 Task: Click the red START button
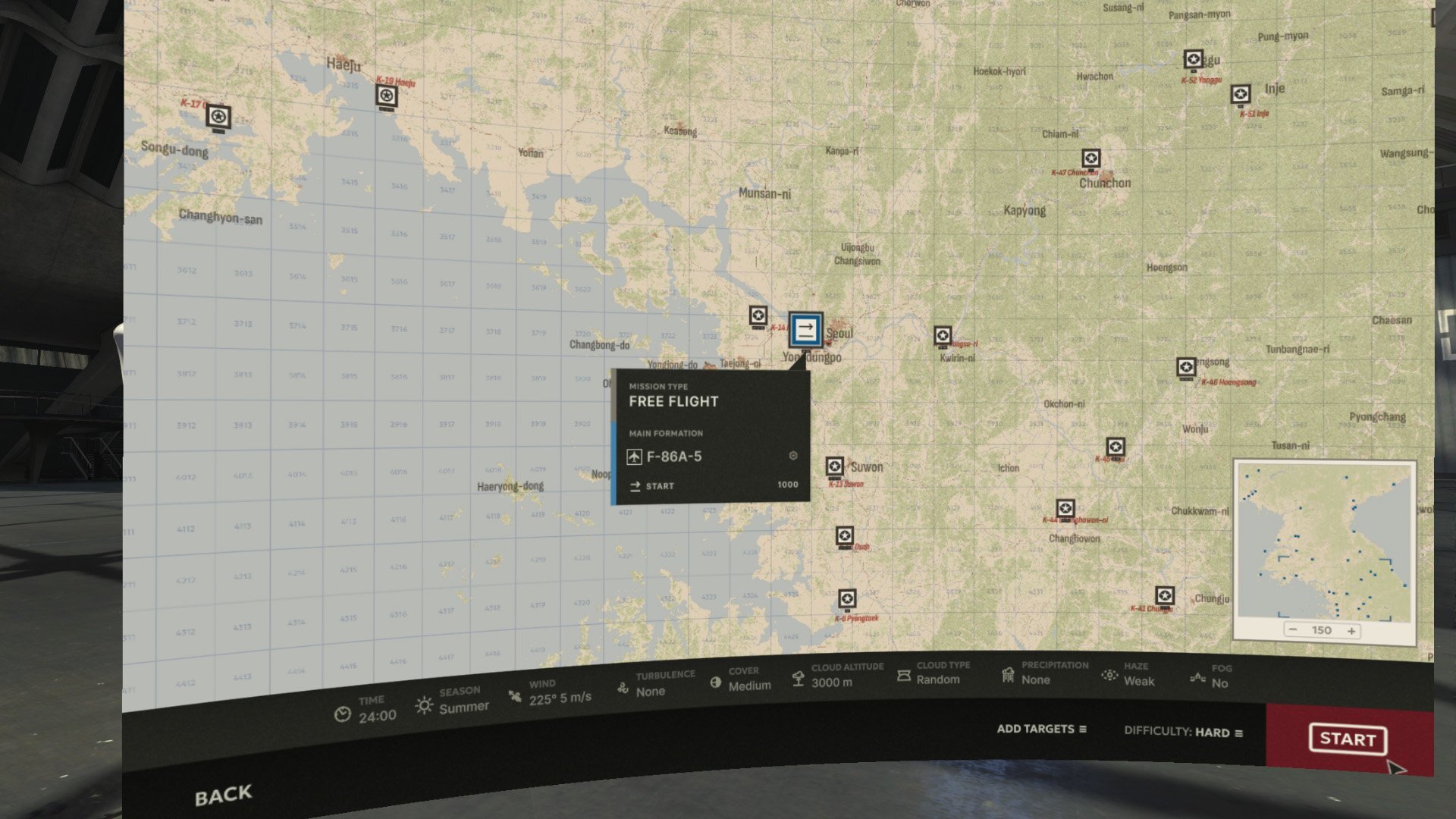pyautogui.click(x=1348, y=739)
